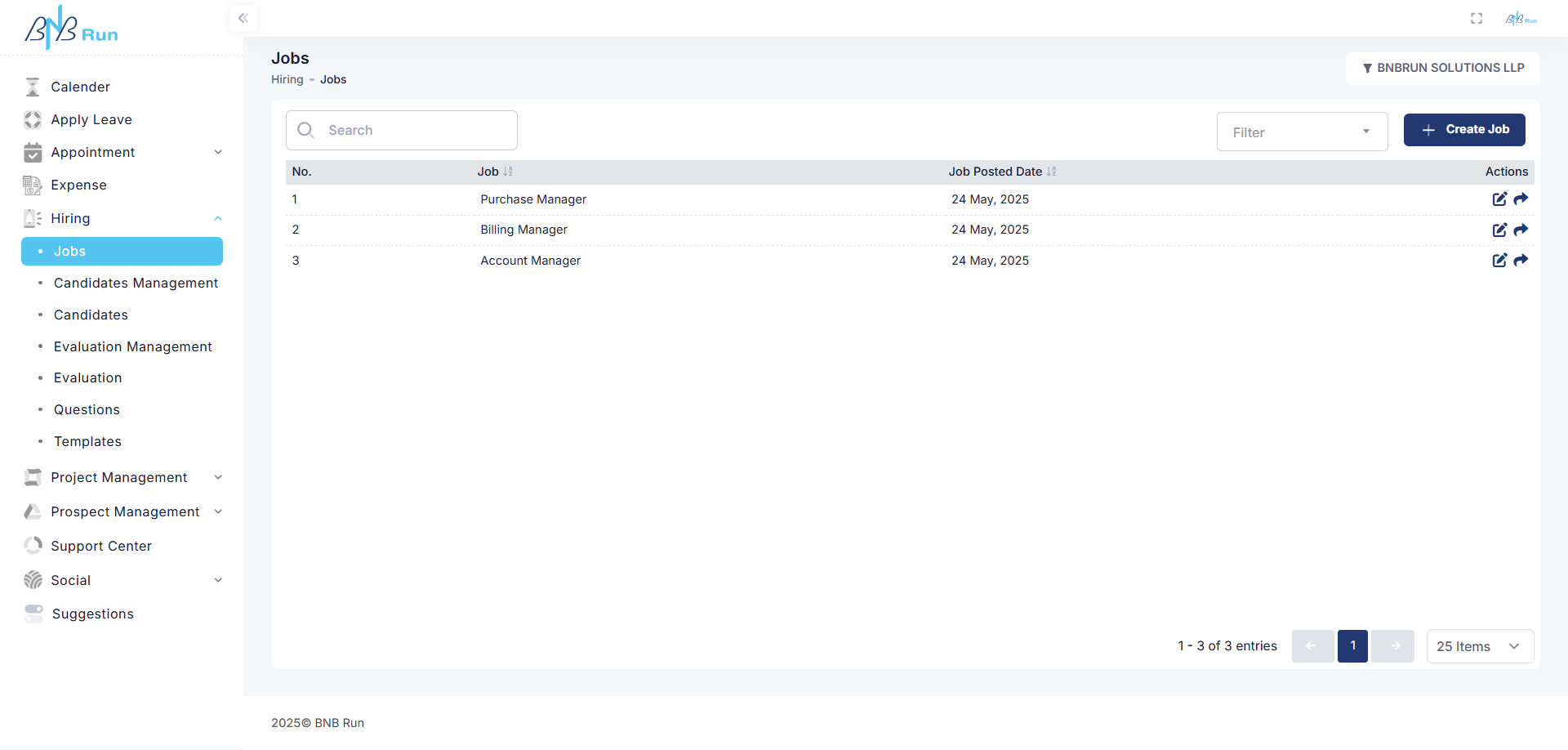Viewport: 1568px width, 750px height.
Task: Open the profile logo in top-right corner
Action: point(1521,19)
